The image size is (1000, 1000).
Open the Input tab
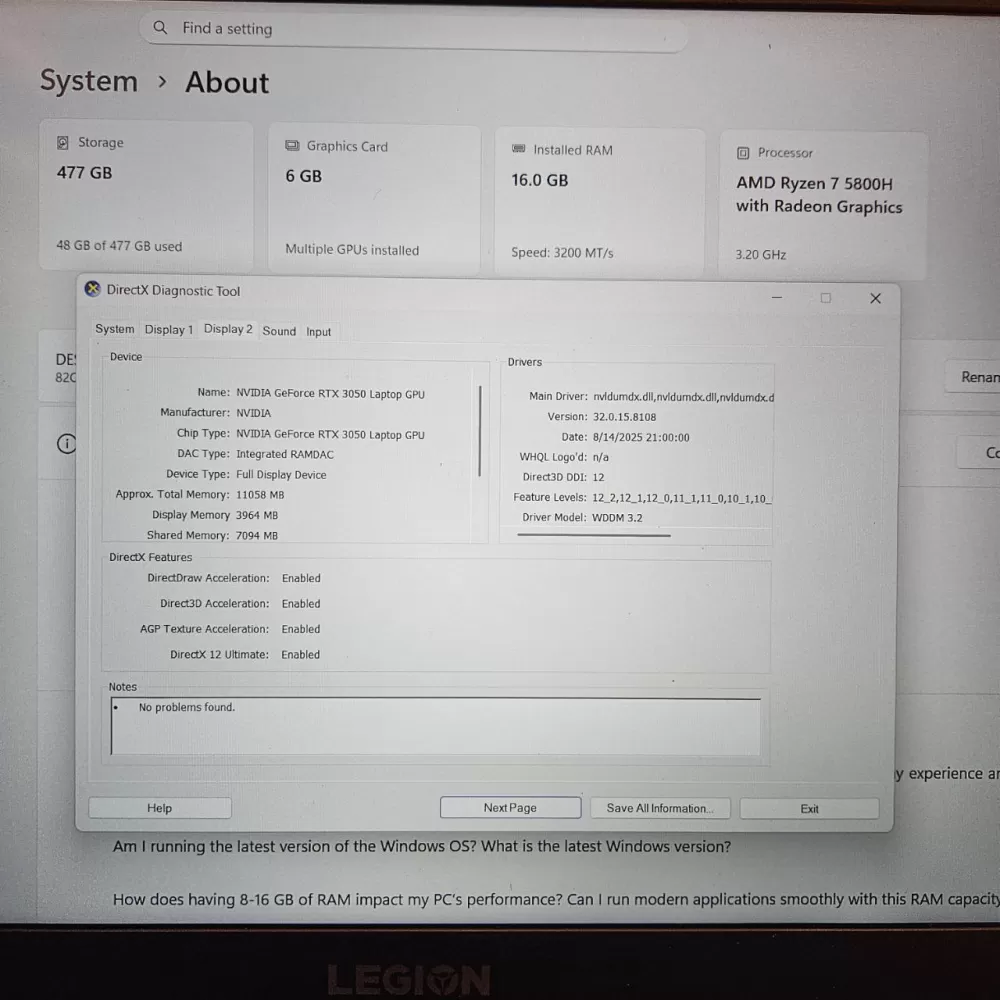click(x=318, y=332)
